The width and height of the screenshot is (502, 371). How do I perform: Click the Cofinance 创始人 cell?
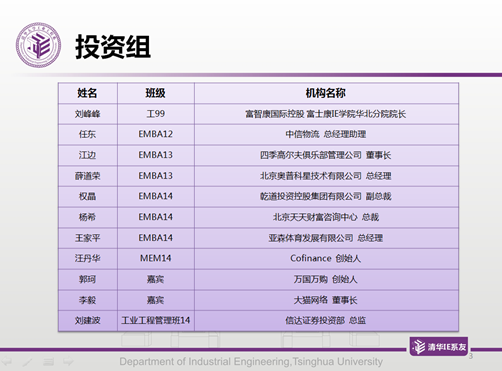[326, 258]
